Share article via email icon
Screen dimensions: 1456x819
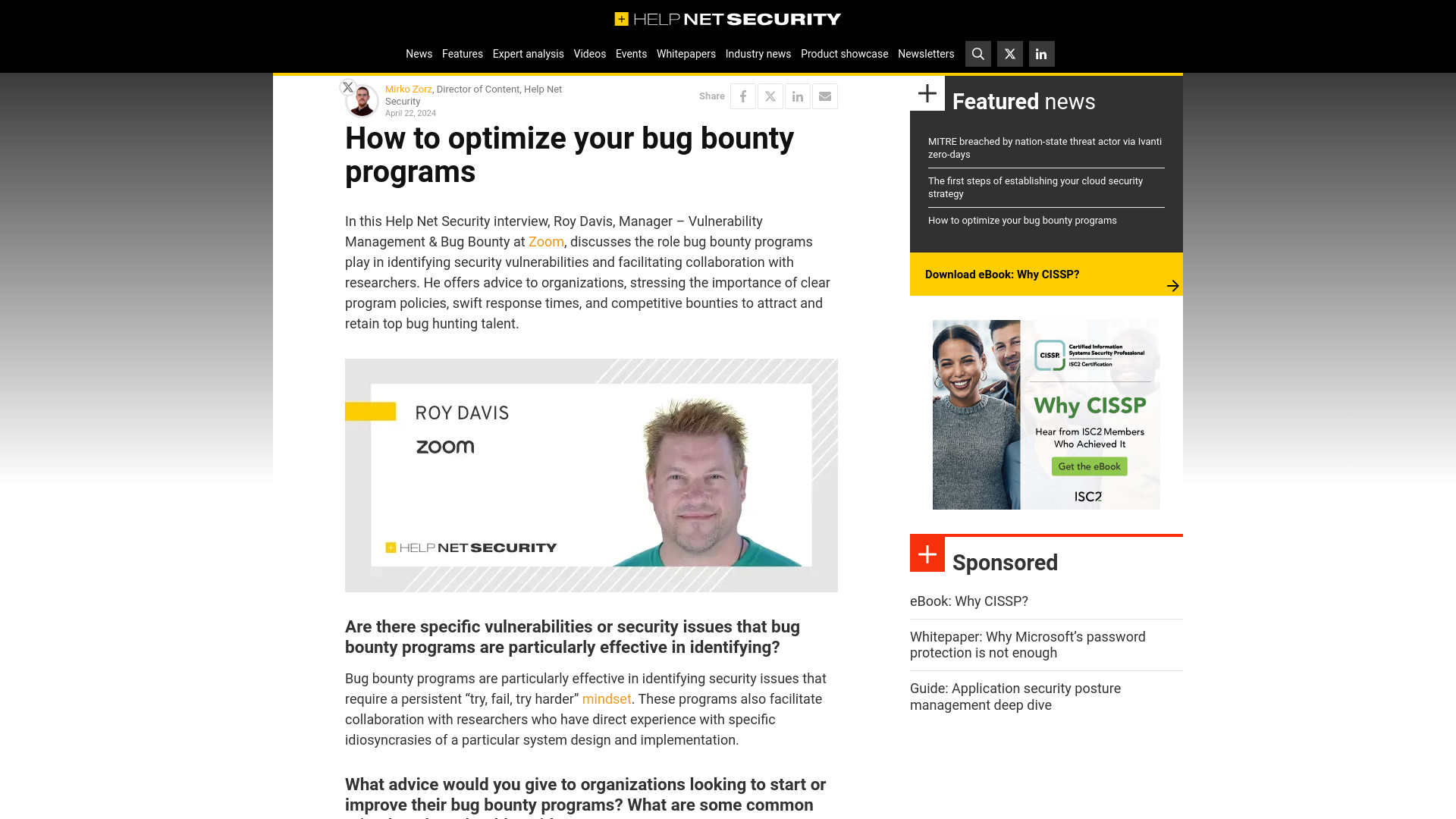click(825, 96)
